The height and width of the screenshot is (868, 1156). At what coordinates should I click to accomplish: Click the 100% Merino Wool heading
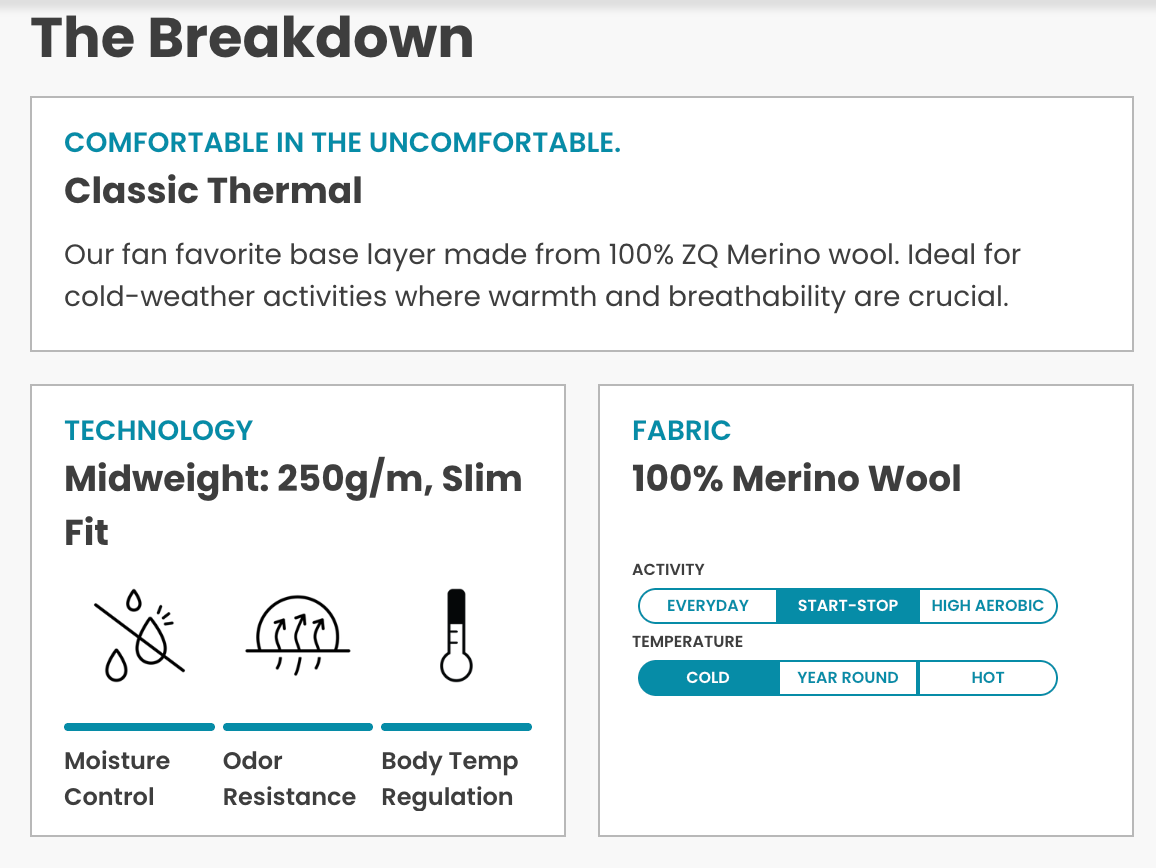click(x=796, y=479)
